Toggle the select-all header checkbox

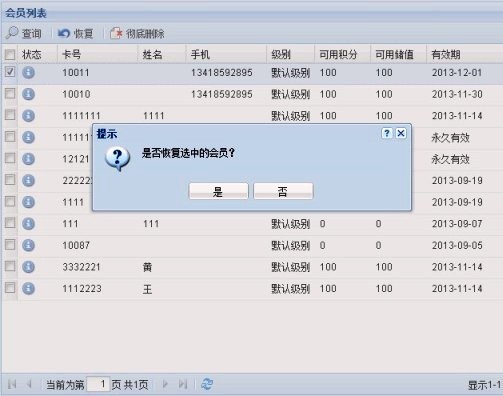pyautogui.click(x=10, y=54)
